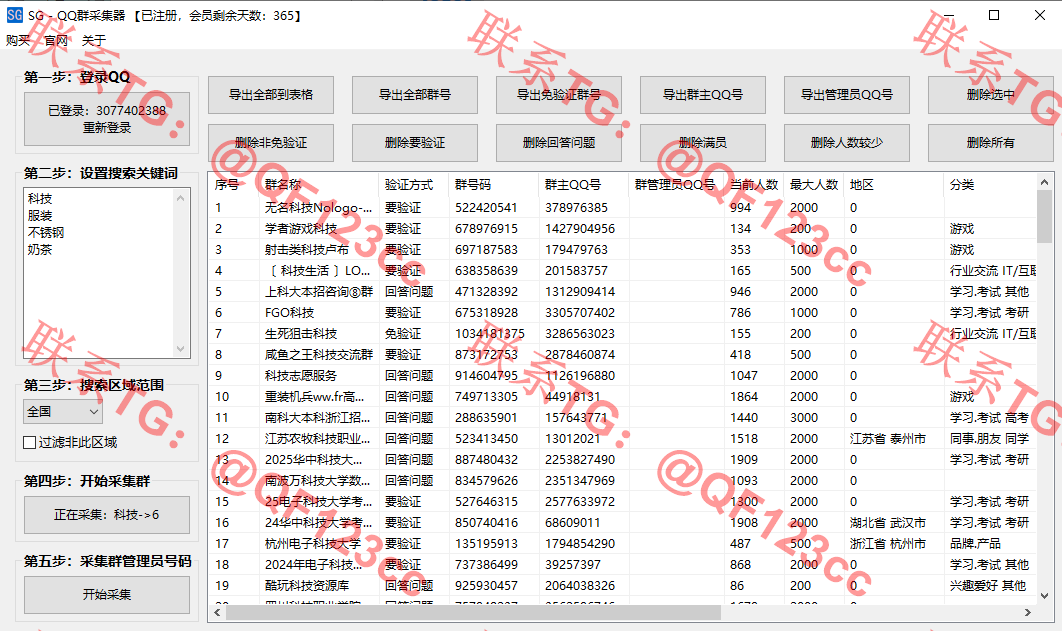The image size is (1062, 631).
Task: Select group row 杭州电子科技大学
Action: coord(623,544)
